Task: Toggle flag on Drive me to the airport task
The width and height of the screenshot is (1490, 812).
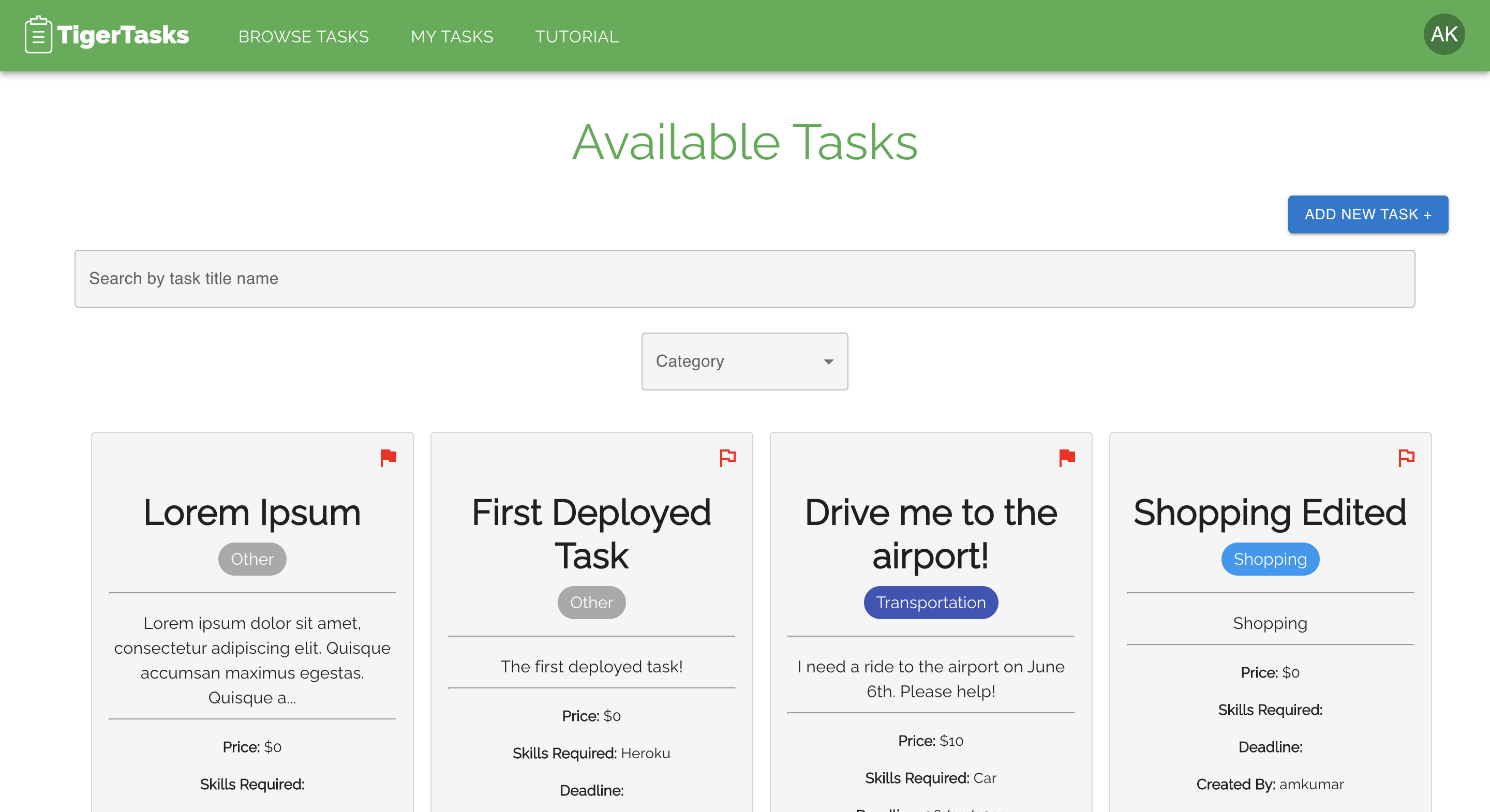Action: 1067,458
